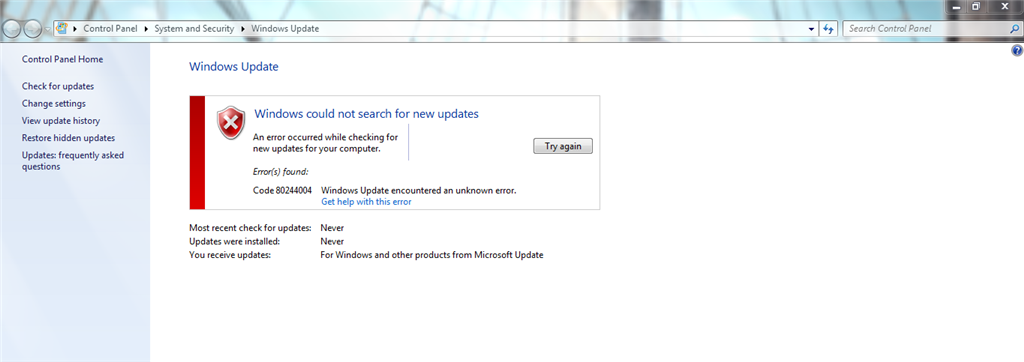Image resolution: width=1024 pixels, height=362 pixels.
Task: Click the Code 80244004 error text
Action: coord(282,190)
